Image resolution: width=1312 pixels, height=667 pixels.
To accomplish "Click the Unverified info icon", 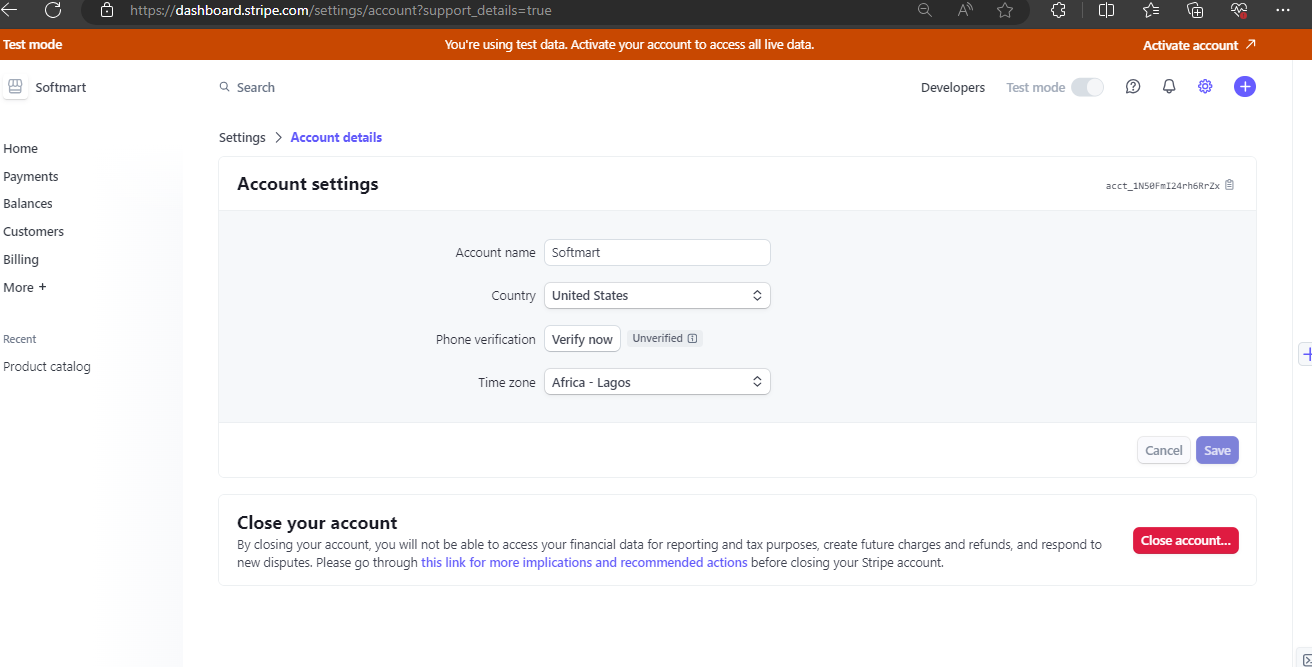I will [x=692, y=338].
